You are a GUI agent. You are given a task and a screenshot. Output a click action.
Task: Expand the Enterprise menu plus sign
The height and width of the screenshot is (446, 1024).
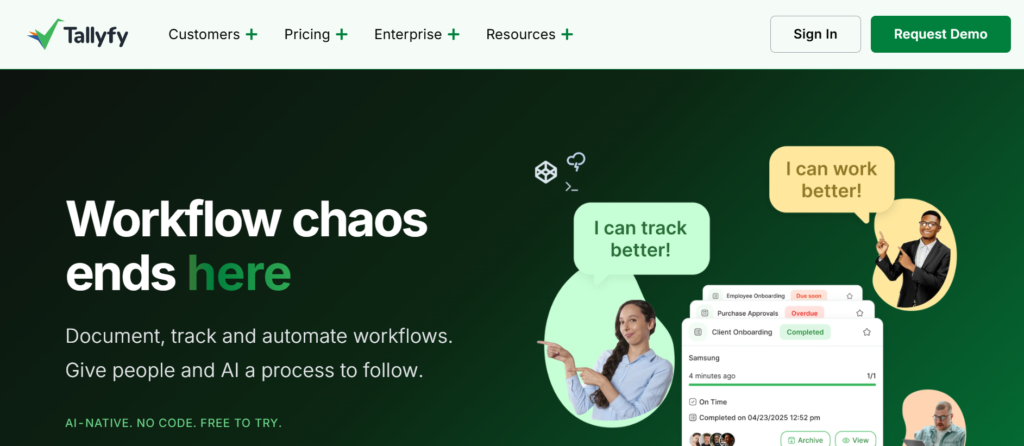[x=453, y=35]
